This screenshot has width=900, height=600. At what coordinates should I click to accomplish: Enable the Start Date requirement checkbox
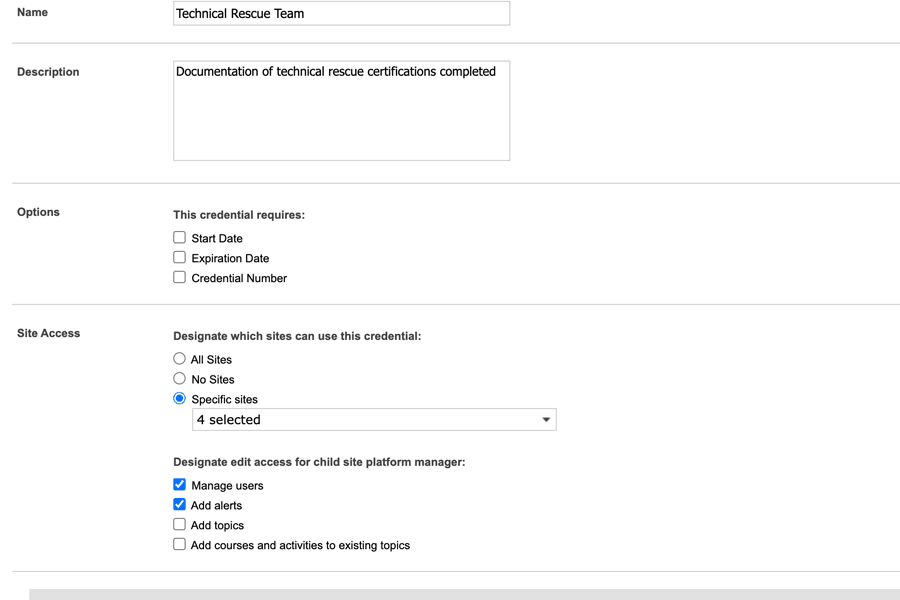[x=180, y=238]
